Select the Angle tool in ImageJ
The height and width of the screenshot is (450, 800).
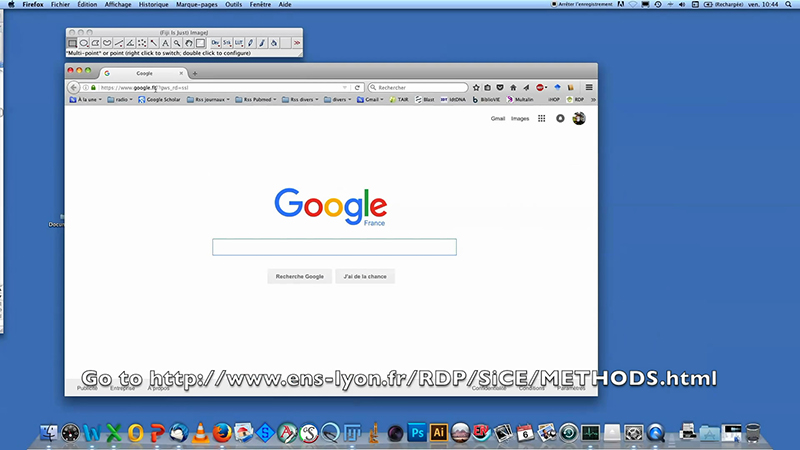(130, 43)
